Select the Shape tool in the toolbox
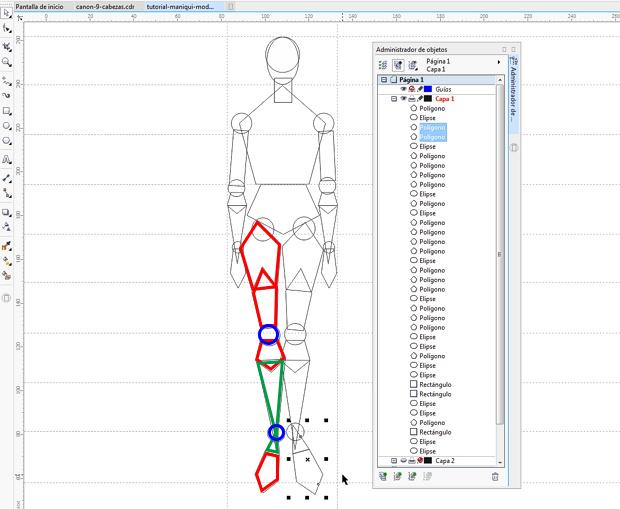Viewport: 620px width, 509px height. pyautogui.click(x=6, y=28)
